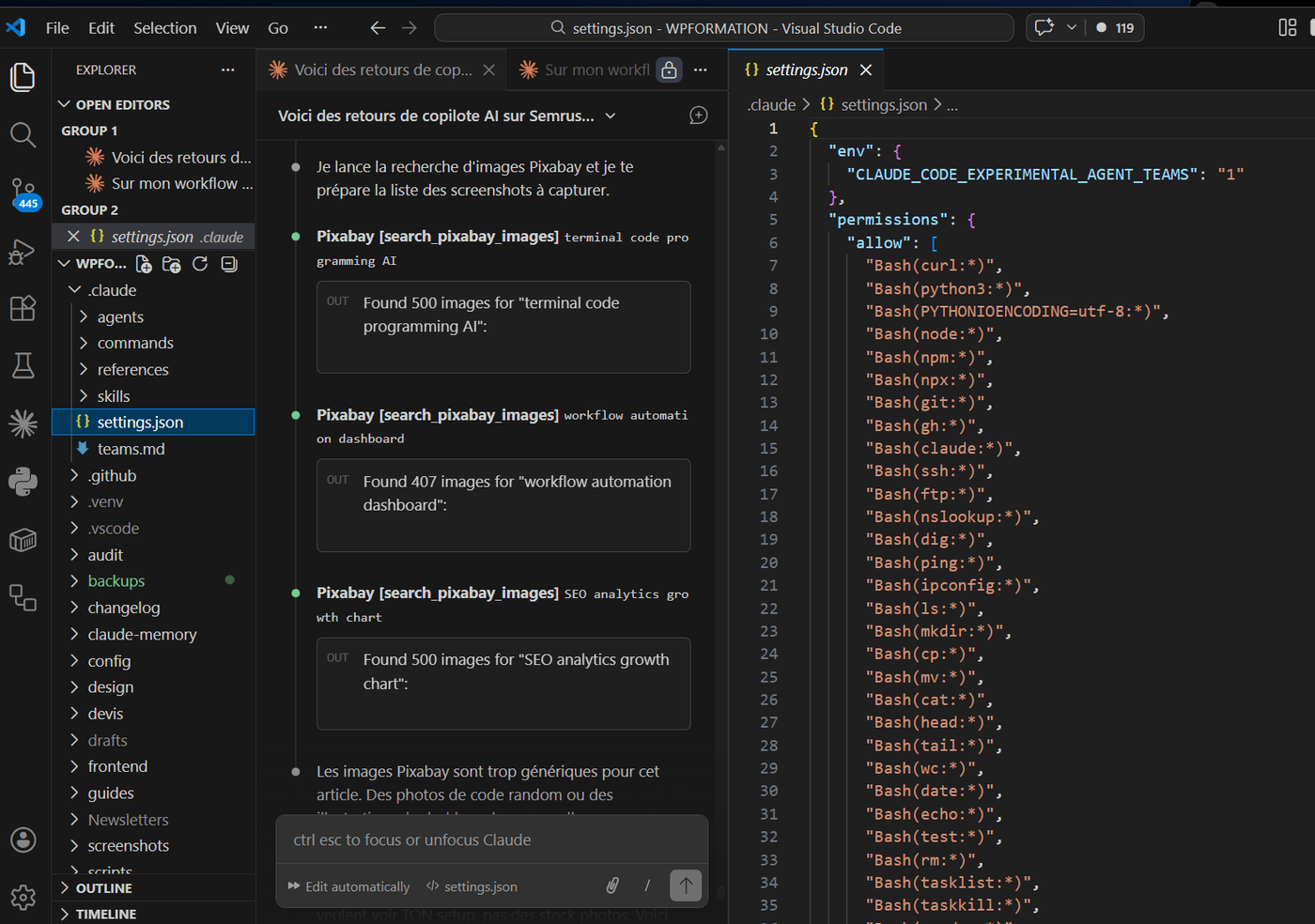
Task: Open the Source Control view showing 445 changes
Action: [x=23, y=192]
